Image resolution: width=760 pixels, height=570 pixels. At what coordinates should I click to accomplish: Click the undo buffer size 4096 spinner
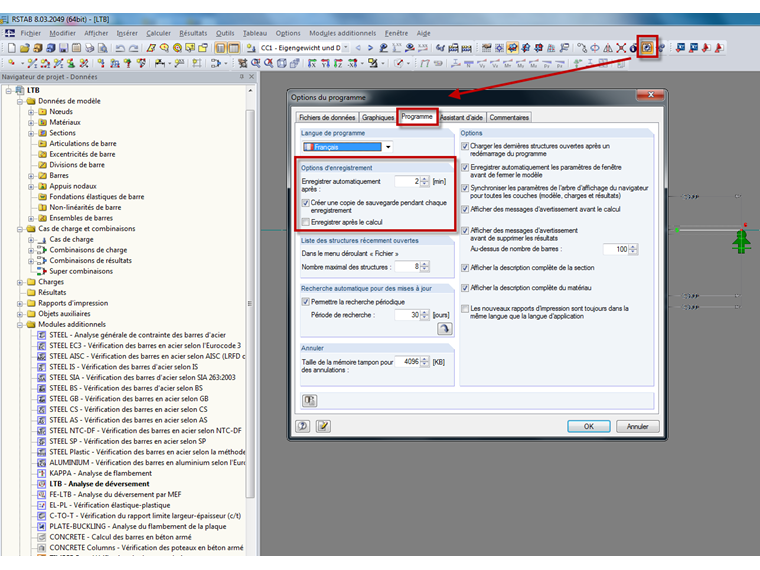click(x=425, y=362)
